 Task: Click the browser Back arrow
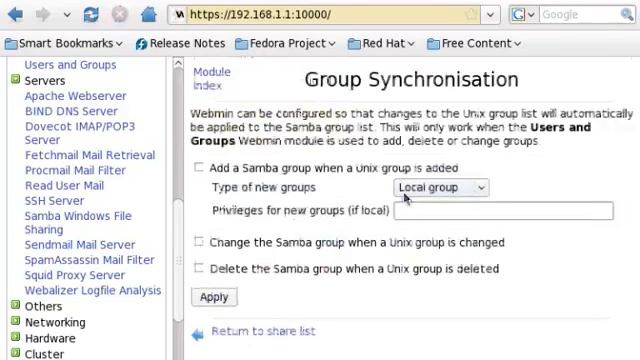[x=16, y=15]
